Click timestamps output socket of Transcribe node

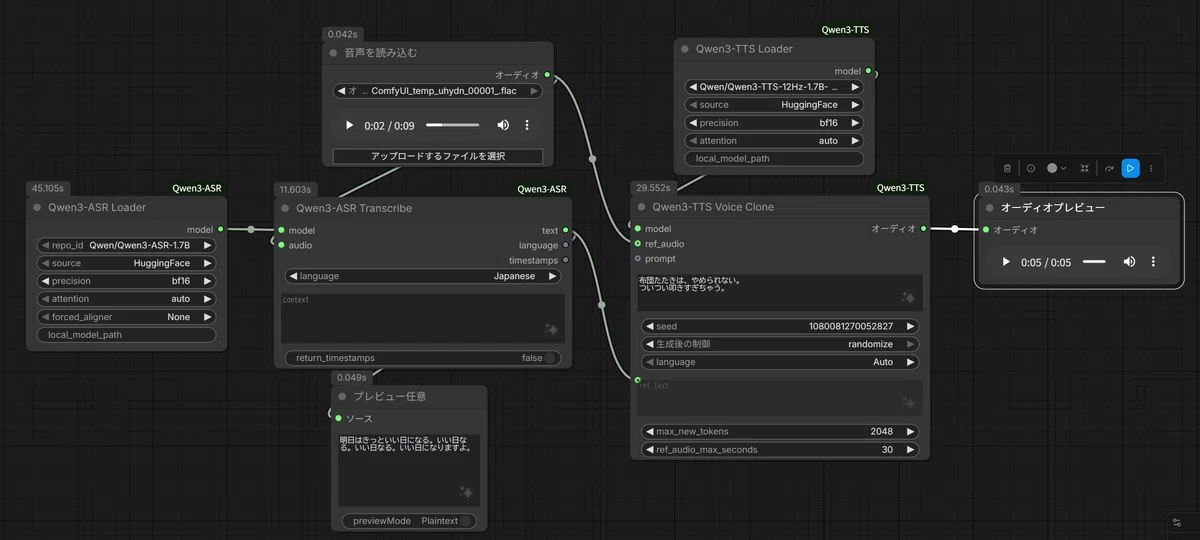[x=566, y=260]
